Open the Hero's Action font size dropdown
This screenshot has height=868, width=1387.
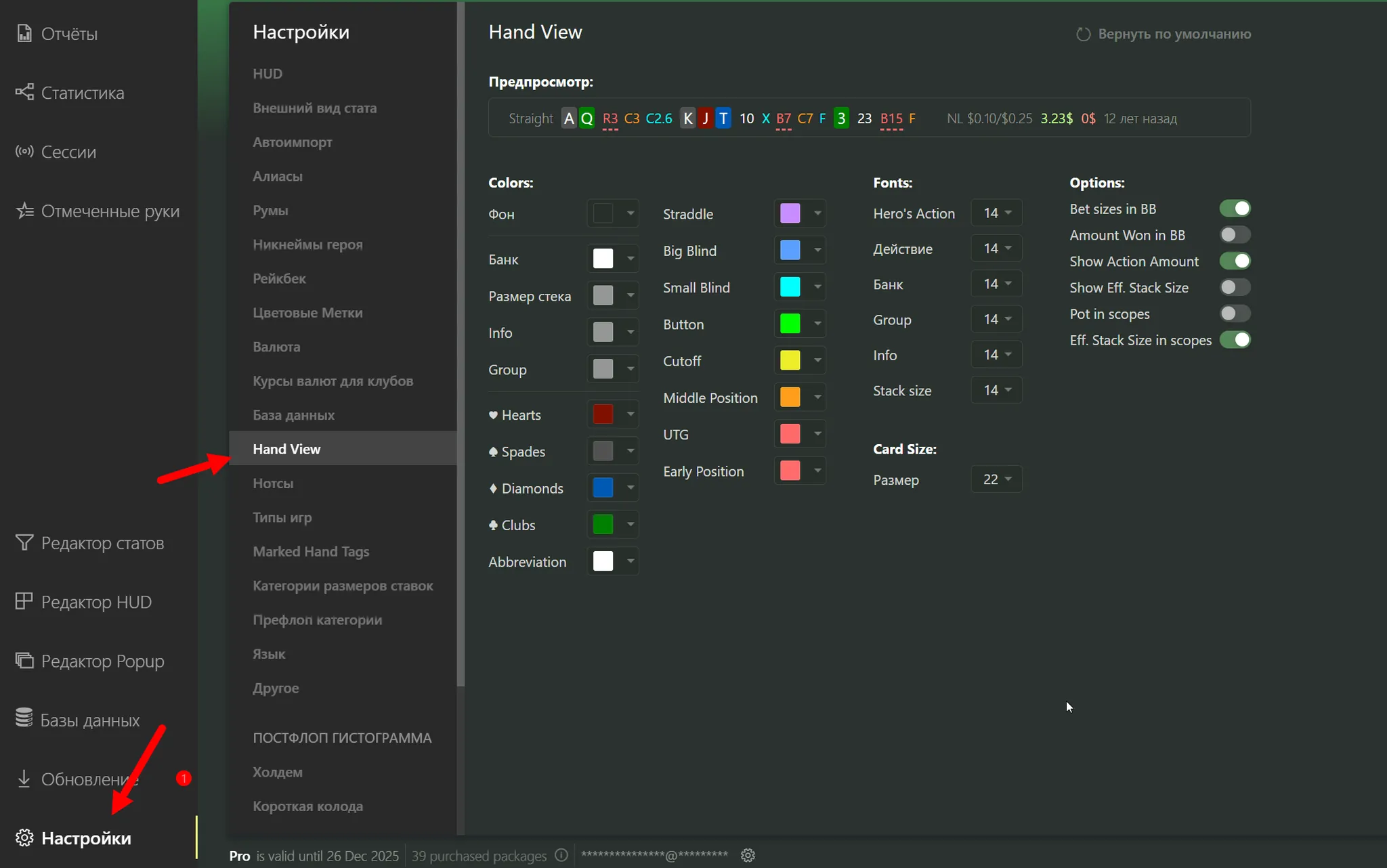click(996, 213)
